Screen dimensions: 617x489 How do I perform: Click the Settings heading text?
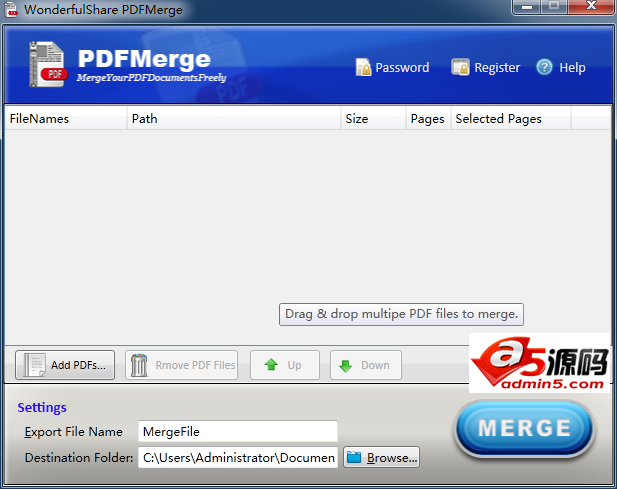42,408
